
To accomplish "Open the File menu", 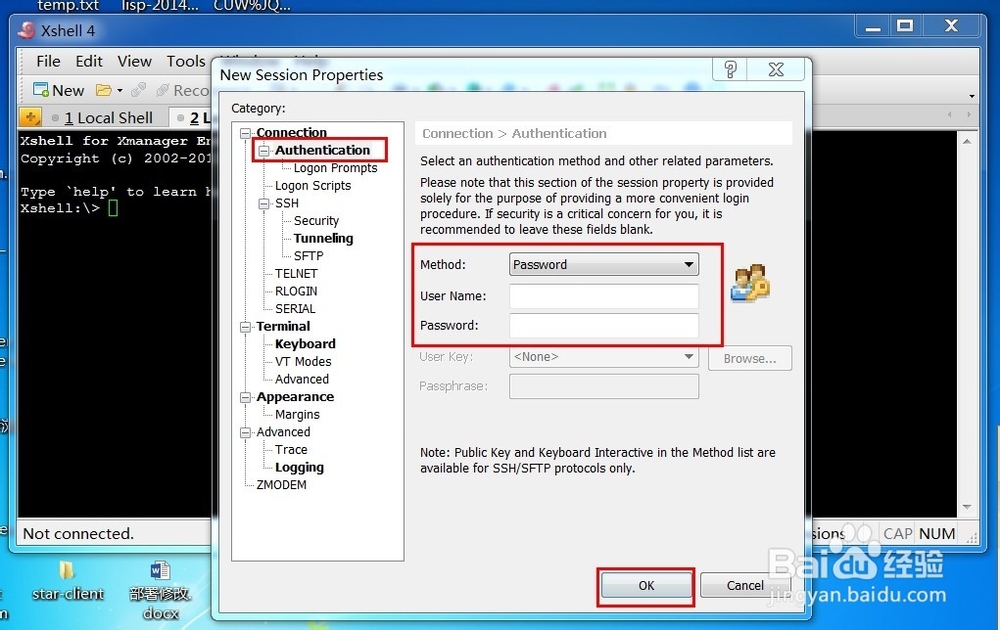I will coord(48,61).
